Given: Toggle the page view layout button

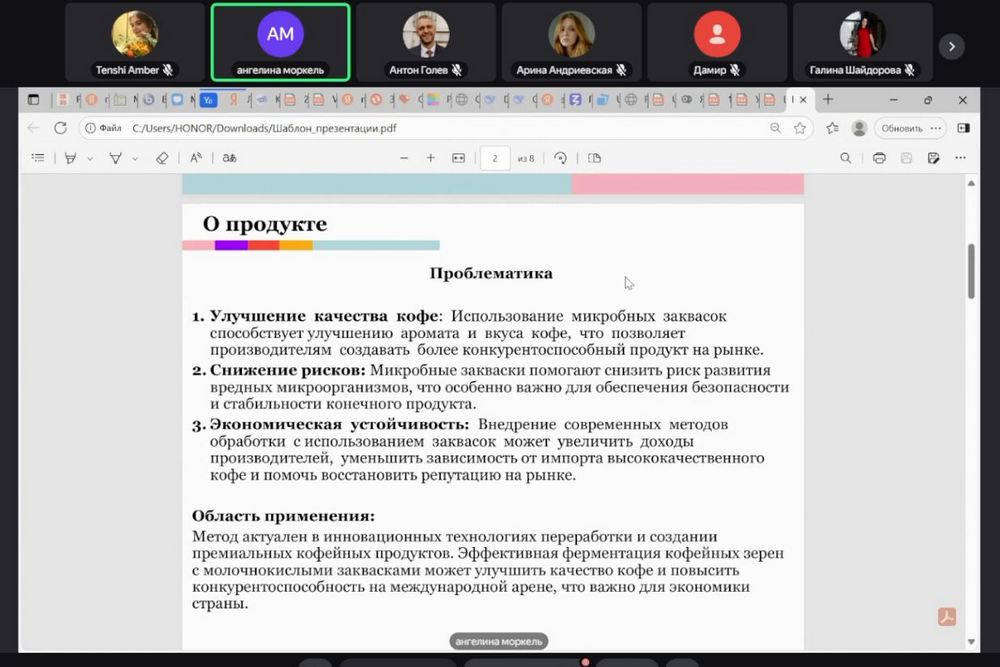Looking at the screenshot, I should (594, 158).
